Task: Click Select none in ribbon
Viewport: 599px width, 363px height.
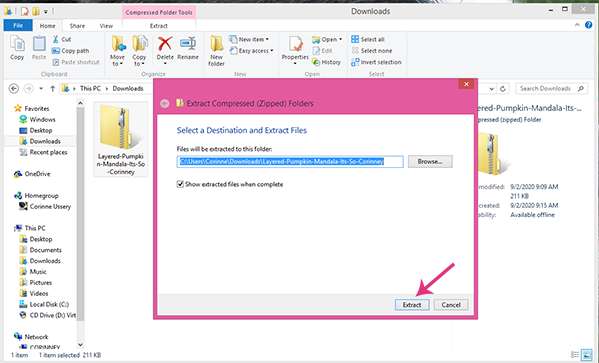Action: click(371, 50)
